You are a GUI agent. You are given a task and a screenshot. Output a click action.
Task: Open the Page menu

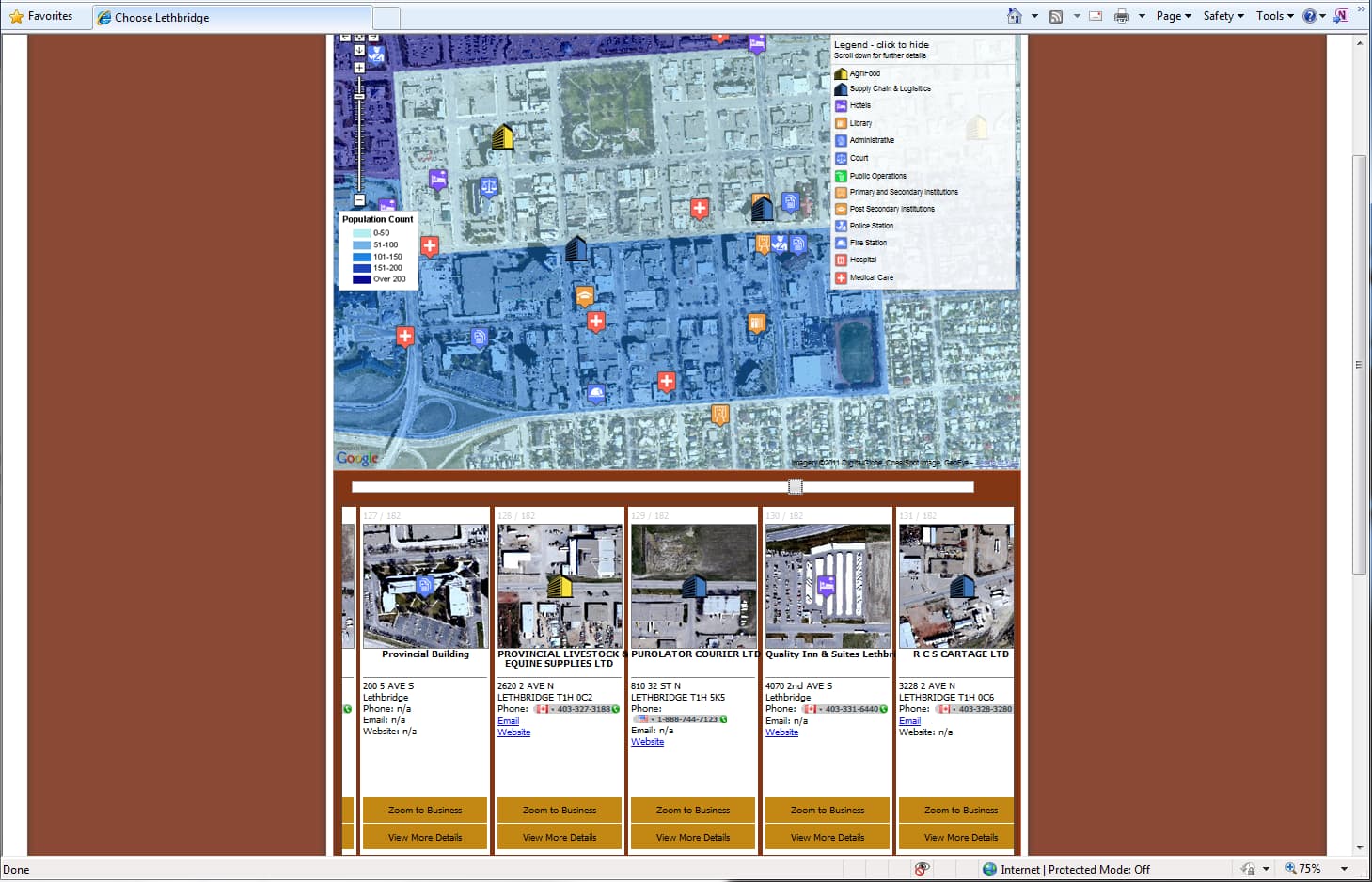tap(1174, 16)
